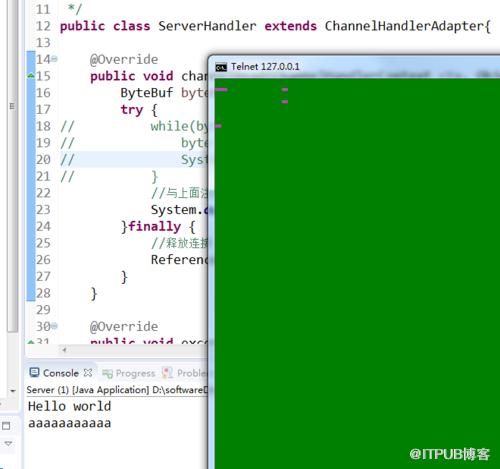Click 'try' keyword on line 17
500x469 pixels.
pyautogui.click(x=132, y=110)
